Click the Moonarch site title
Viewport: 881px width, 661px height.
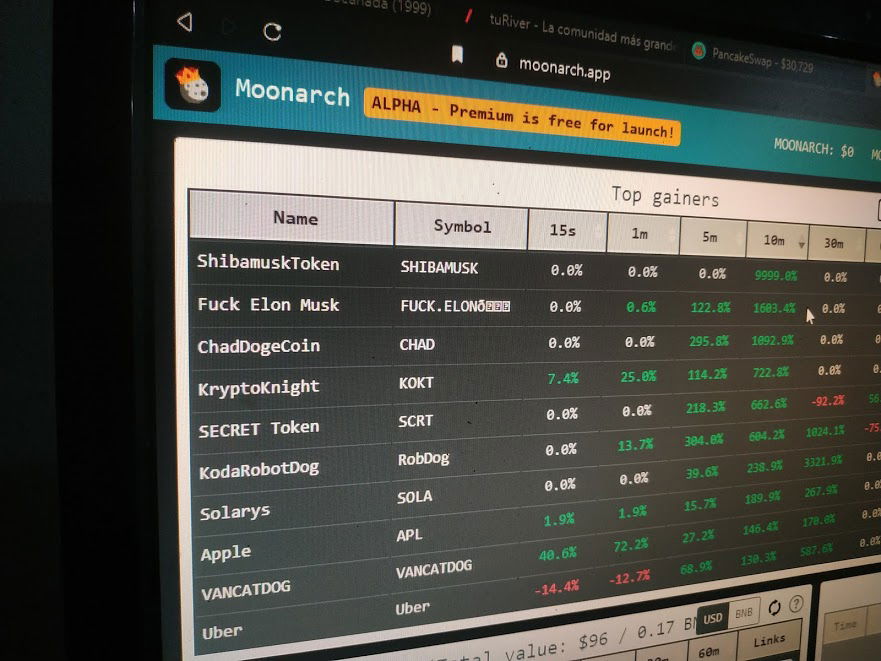pyautogui.click(x=292, y=92)
